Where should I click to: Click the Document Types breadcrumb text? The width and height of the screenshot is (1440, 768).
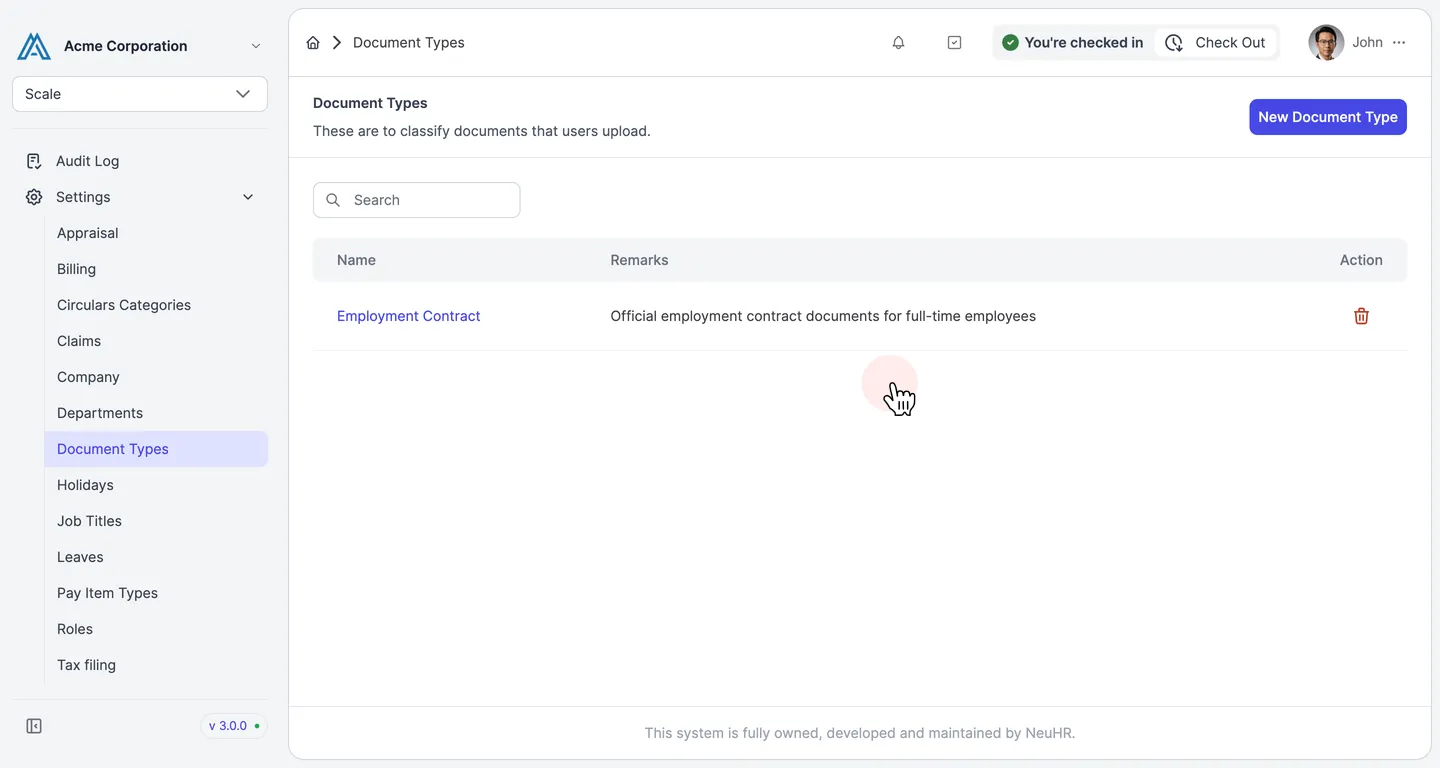[409, 43]
